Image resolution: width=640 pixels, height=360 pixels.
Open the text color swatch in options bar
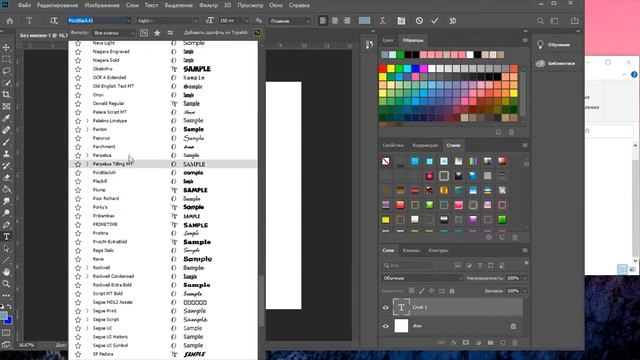(364, 20)
